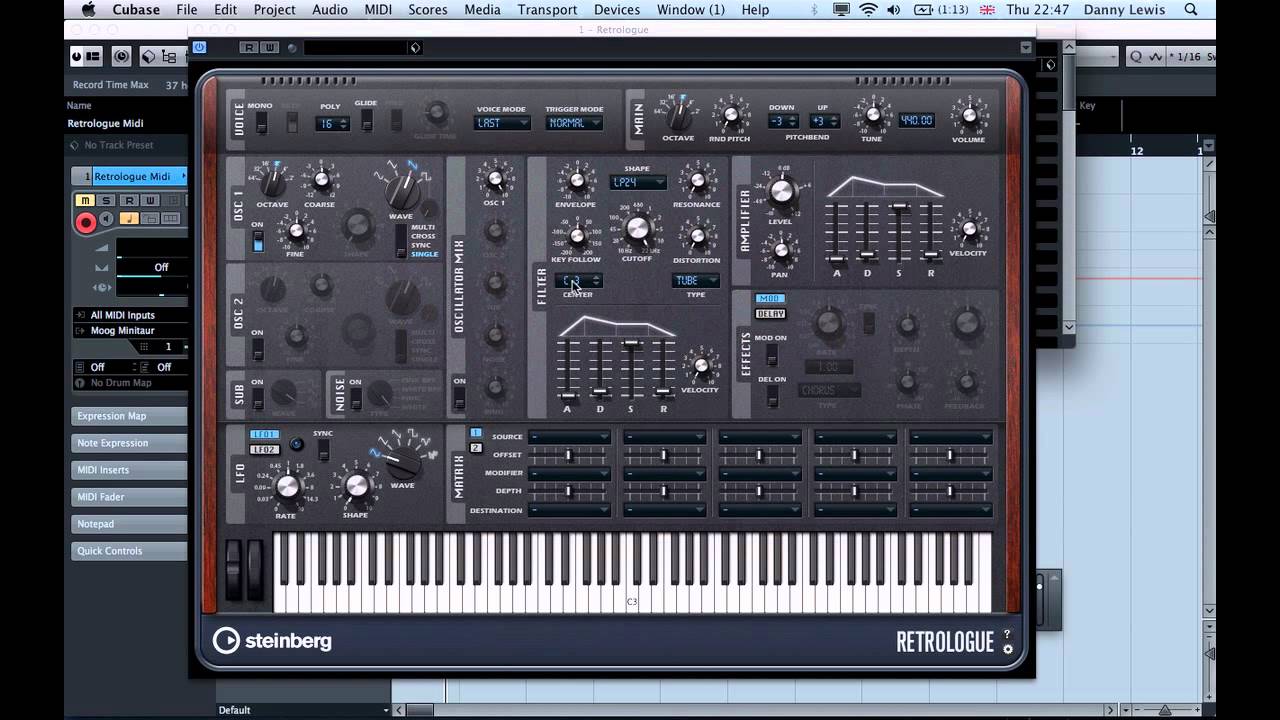Click the Filter Cutoff knob
Viewport: 1280px width, 720px height.
[x=637, y=231]
